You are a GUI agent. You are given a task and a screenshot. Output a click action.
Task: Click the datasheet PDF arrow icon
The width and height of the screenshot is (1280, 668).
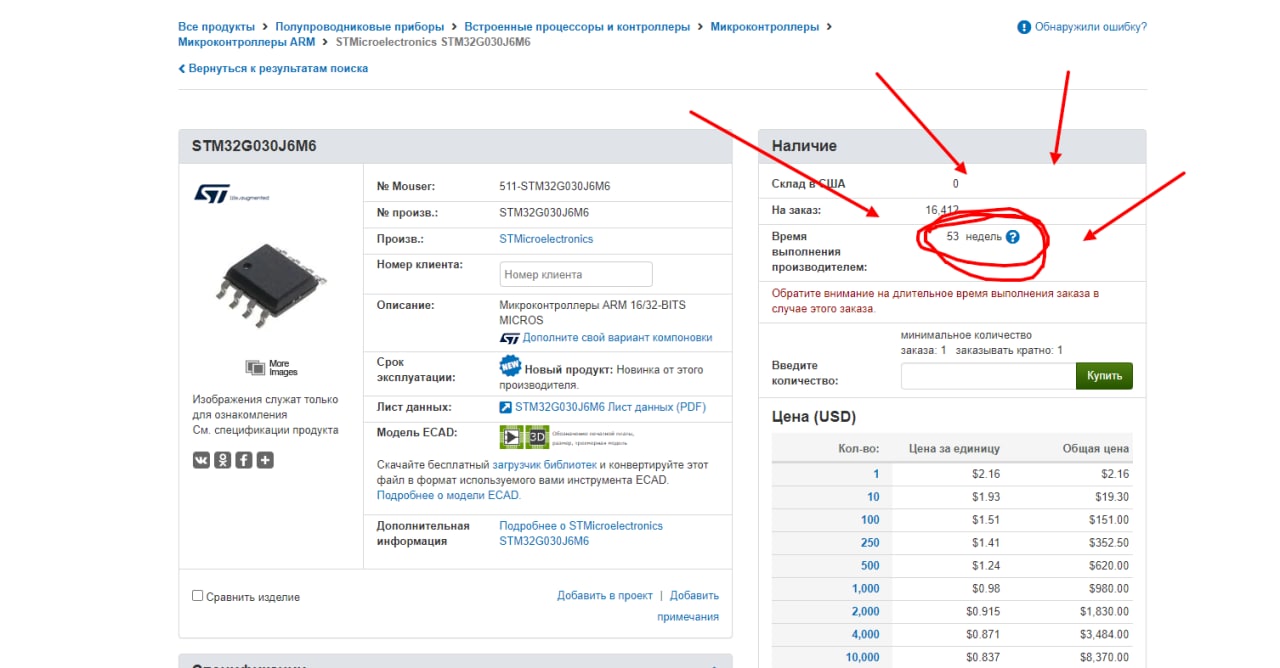tap(505, 407)
